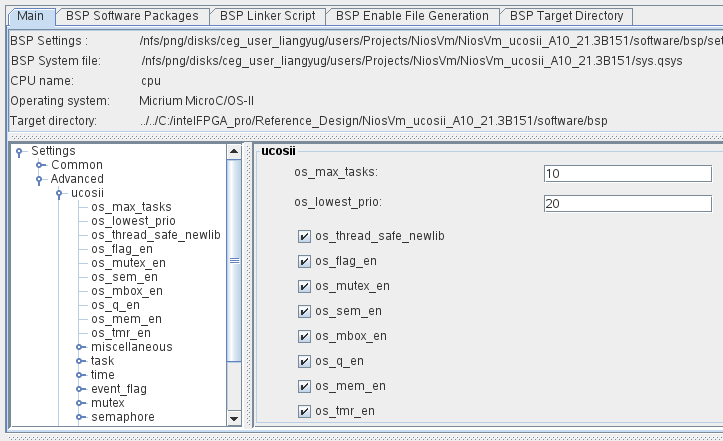
Task: Select os_lowest_prio tree item
Action: click(133, 221)
